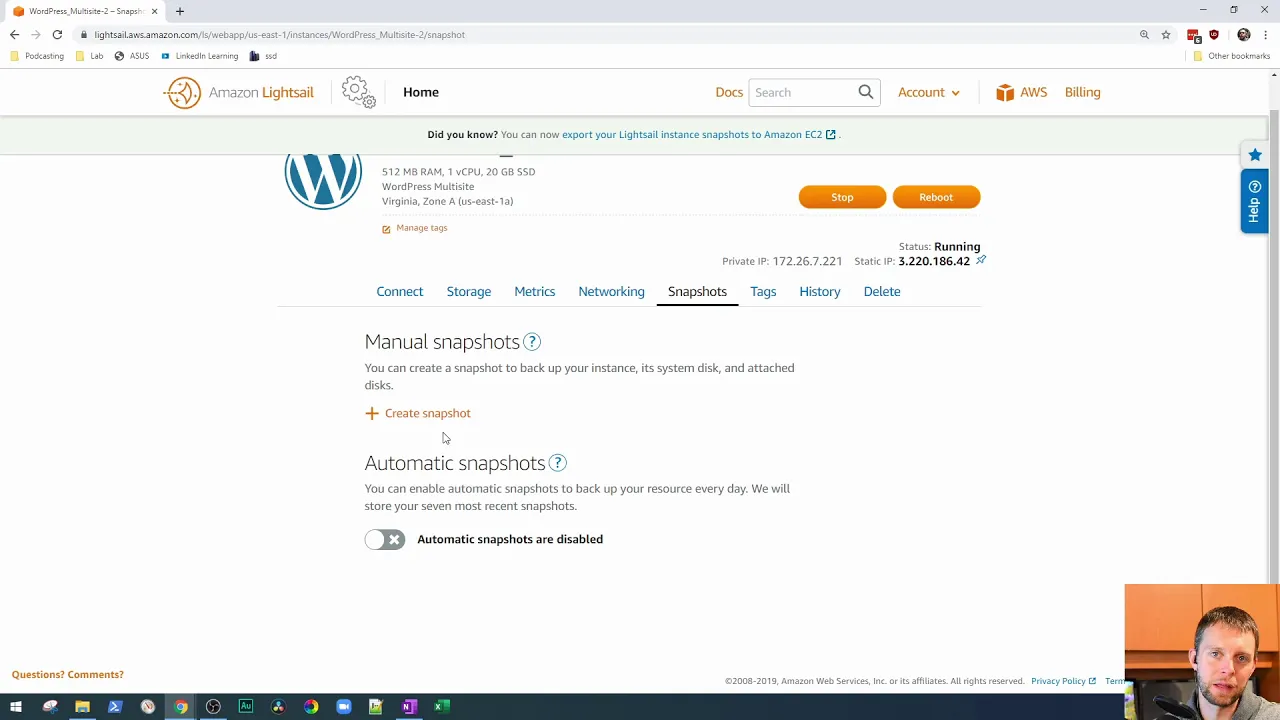This screenshot has width=1280, height=720.
Task: Open the Manual snapshots help icon
Action: point(532,342)
